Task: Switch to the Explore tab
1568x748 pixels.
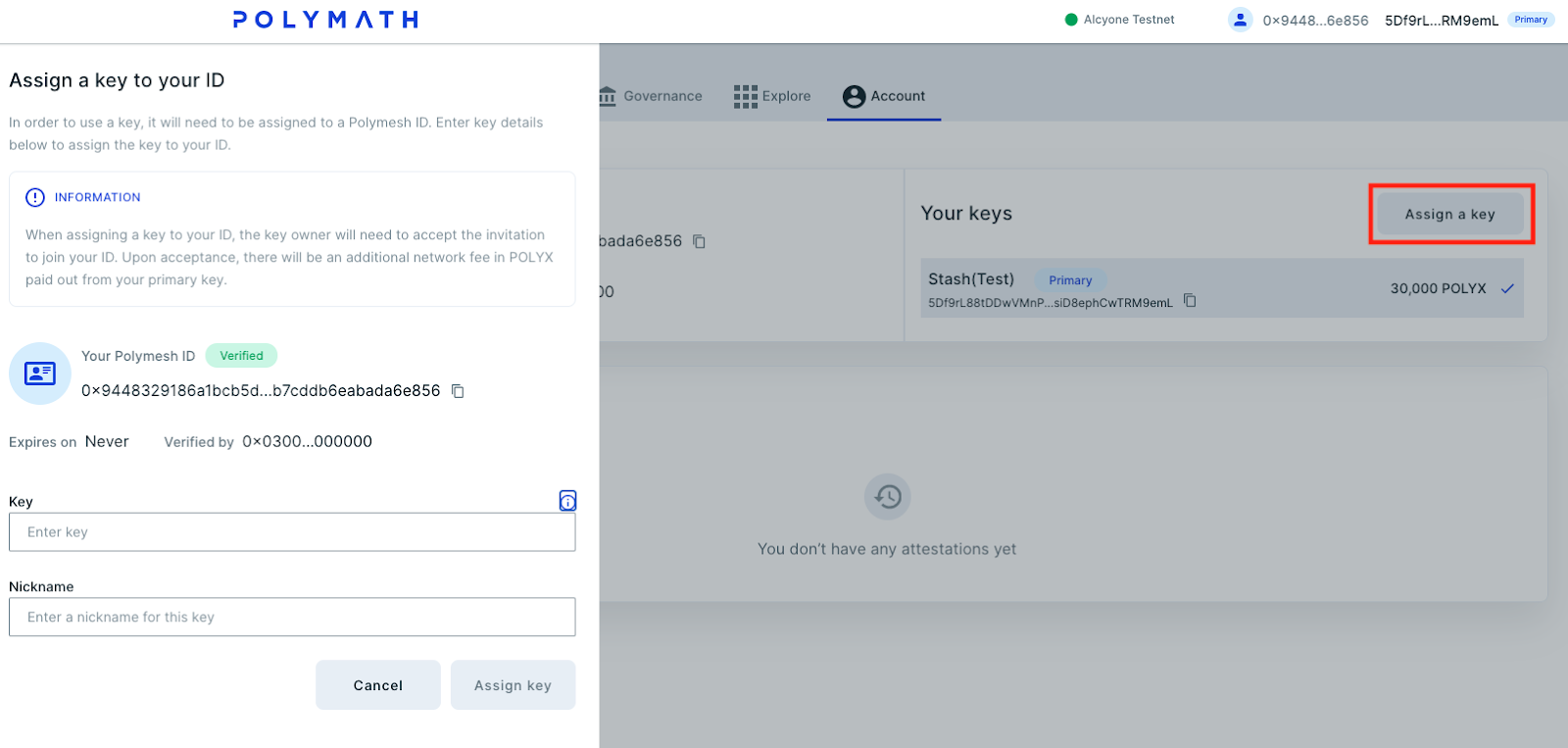Action: click(x=772, y=96)
